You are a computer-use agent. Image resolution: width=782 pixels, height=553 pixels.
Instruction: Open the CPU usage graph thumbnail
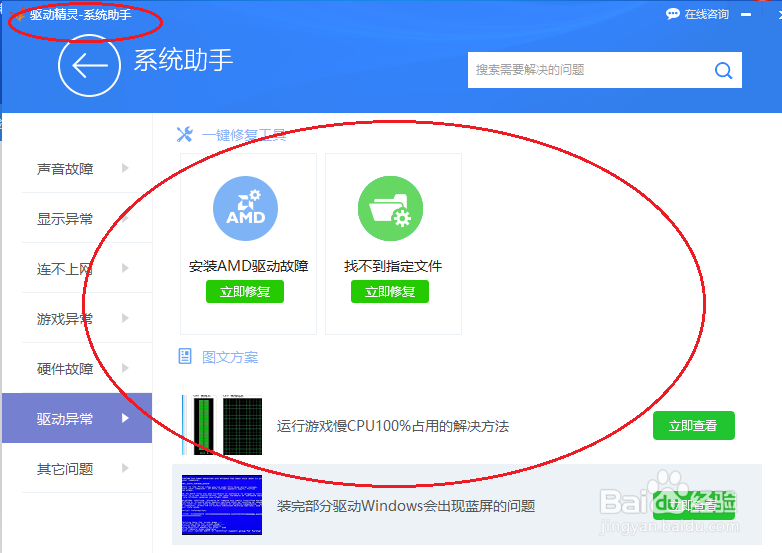tap(222, 425)
